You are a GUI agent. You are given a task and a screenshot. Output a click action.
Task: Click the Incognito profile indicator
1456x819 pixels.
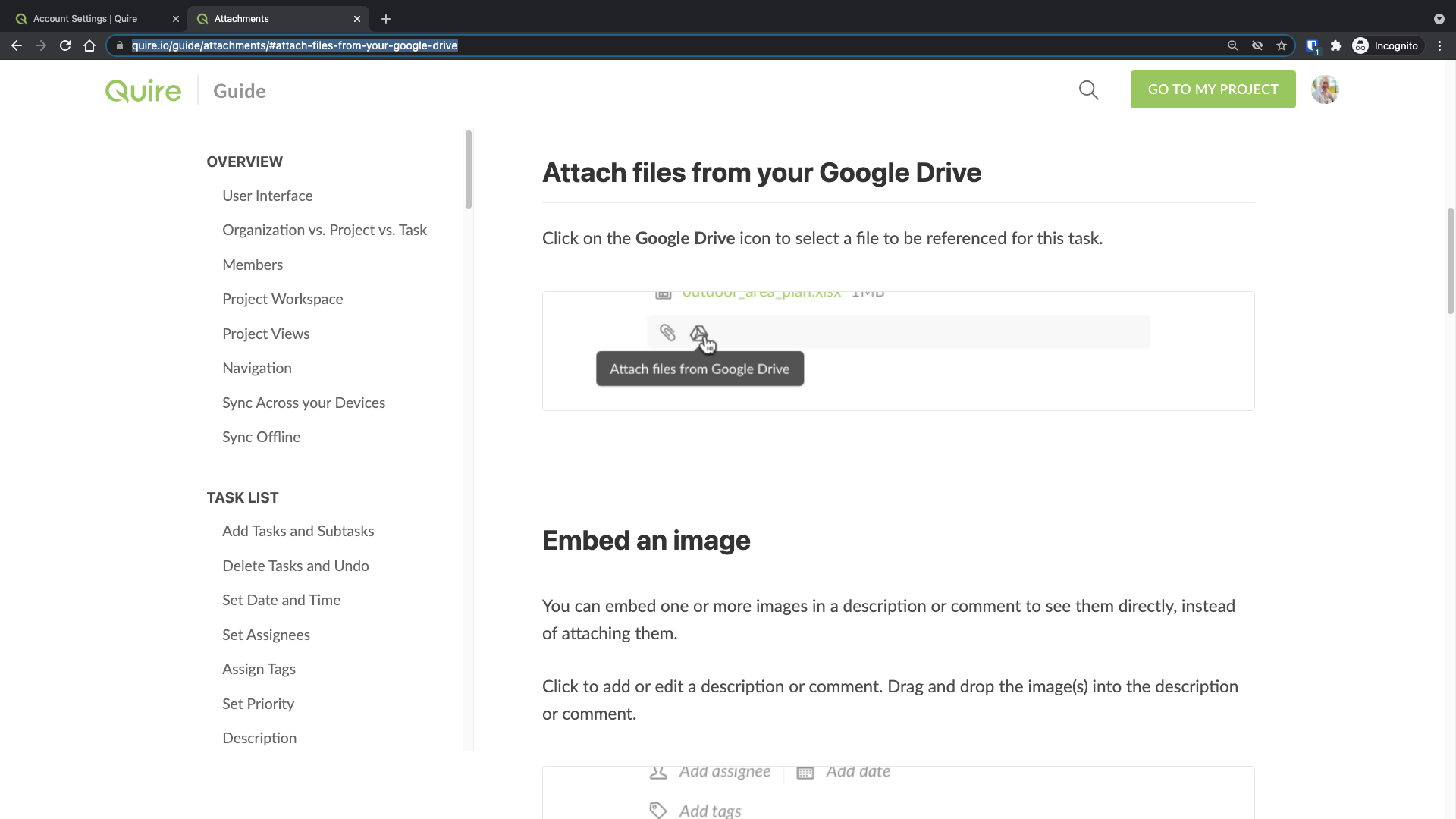point(1385,45)
